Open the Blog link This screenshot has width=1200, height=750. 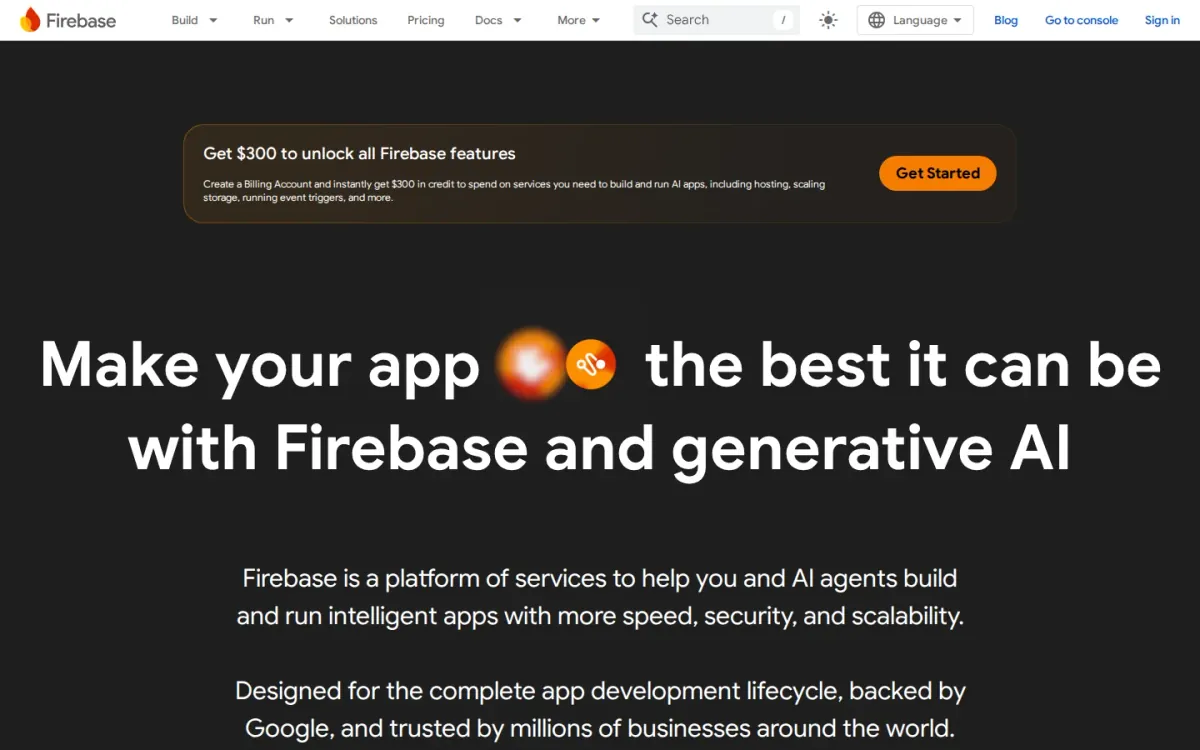(1006, 20)
